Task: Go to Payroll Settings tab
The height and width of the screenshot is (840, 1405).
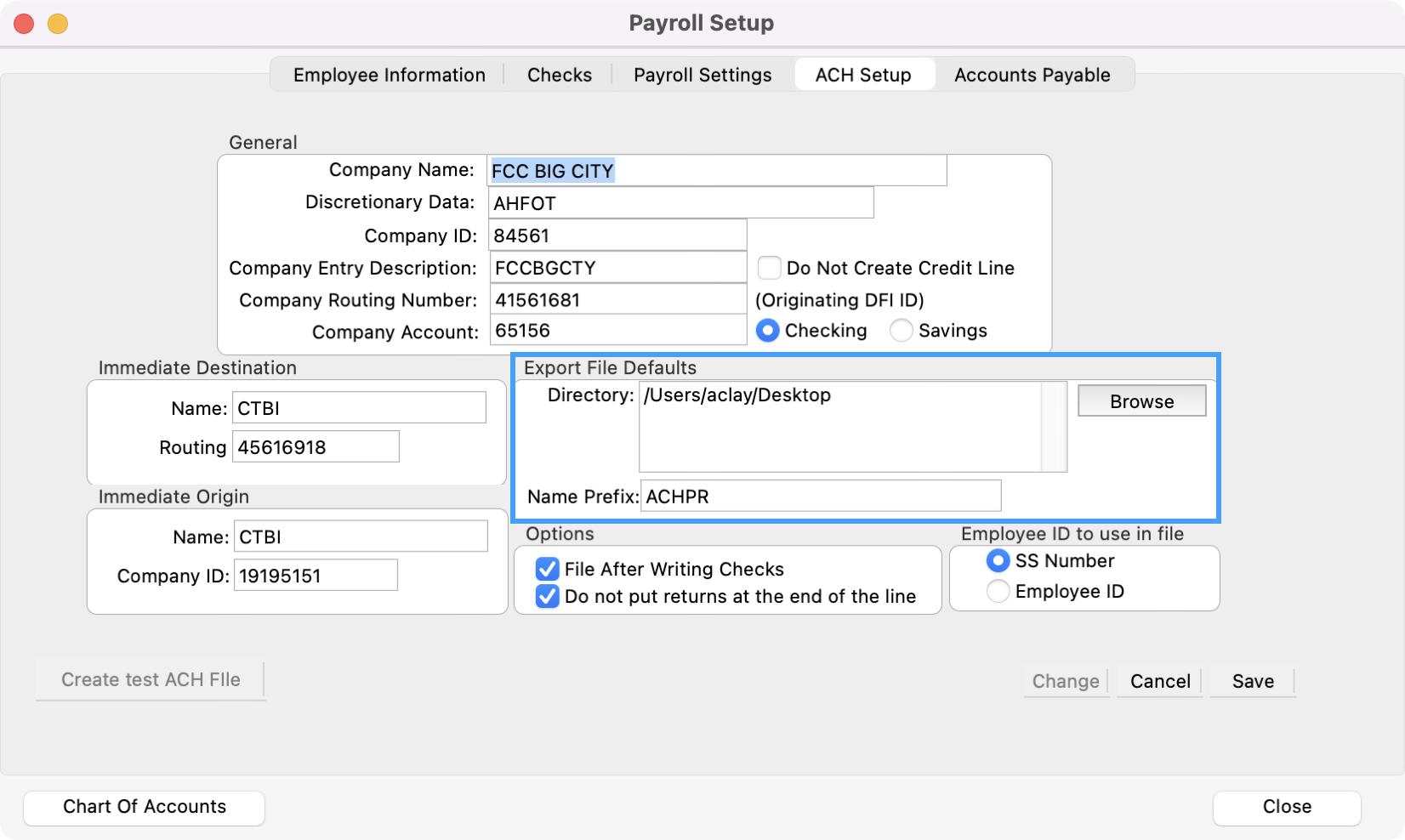Action: [x=702, y=75]
